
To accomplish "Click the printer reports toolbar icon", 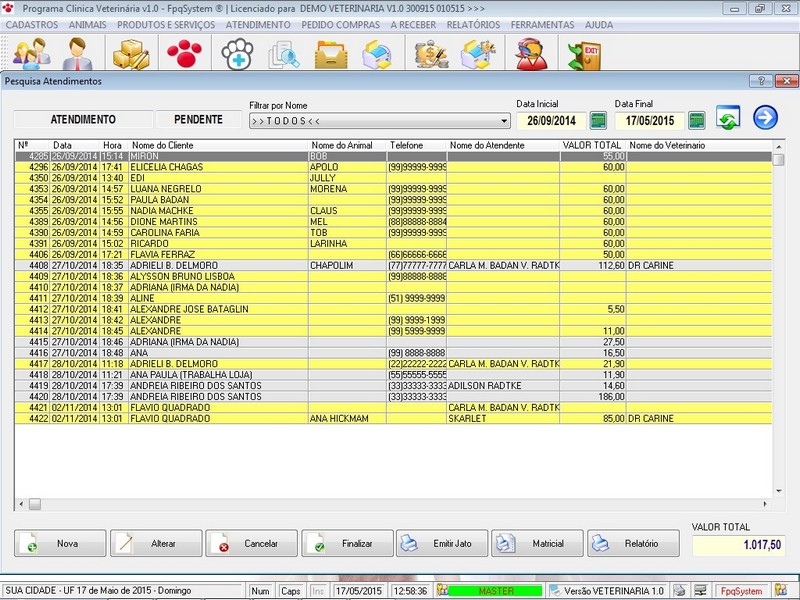I will (478, 54).
